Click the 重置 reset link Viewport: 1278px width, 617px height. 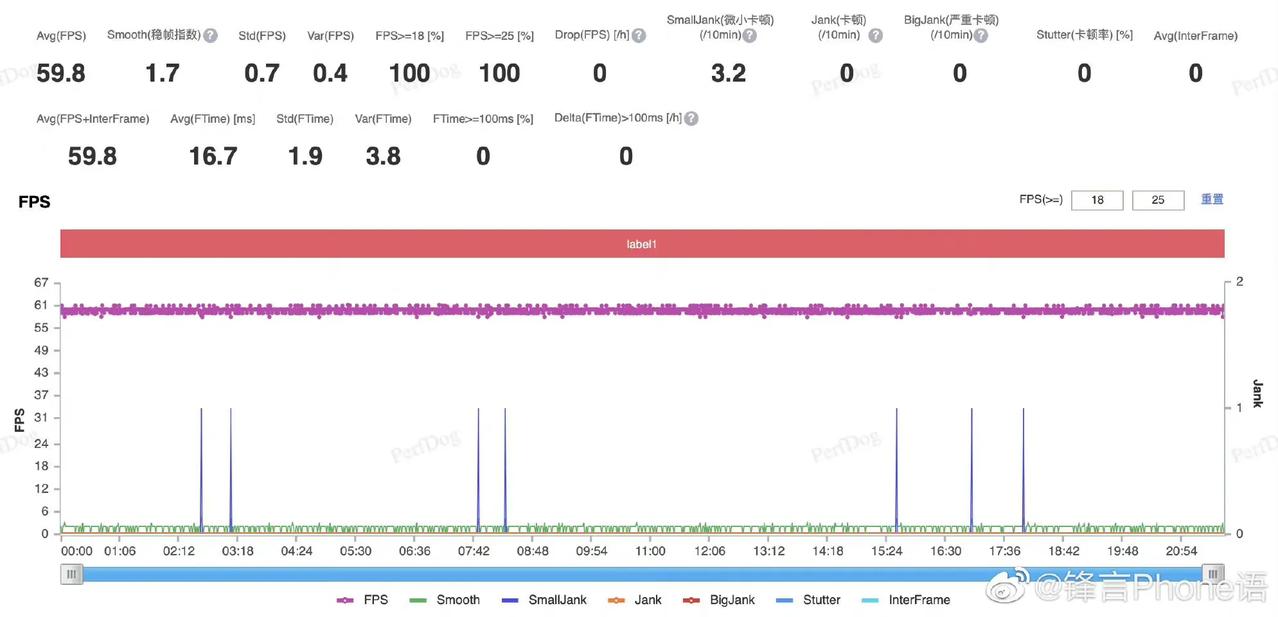[1212, 199]
